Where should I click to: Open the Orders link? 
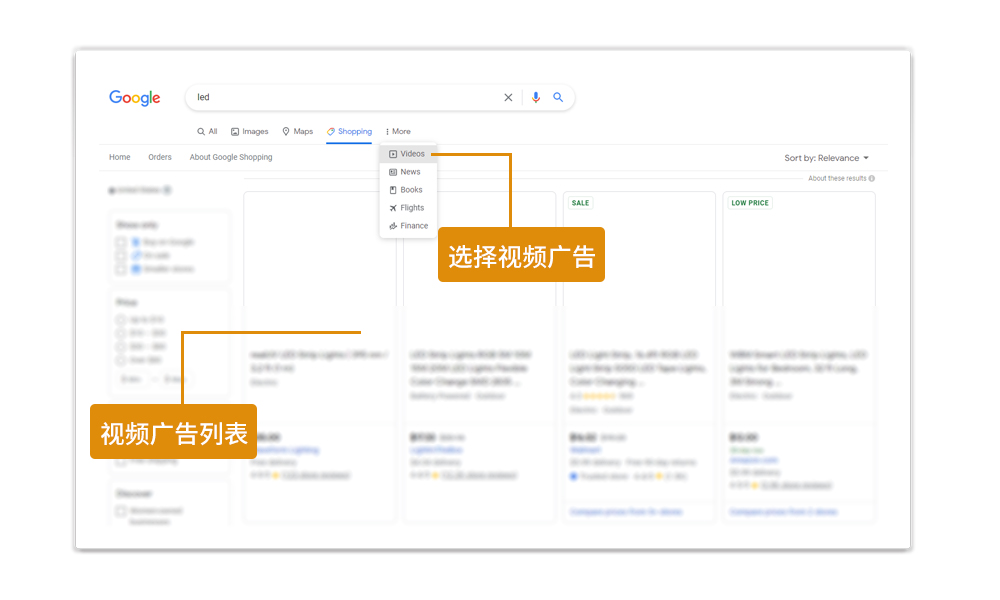(x=160, y=157)
